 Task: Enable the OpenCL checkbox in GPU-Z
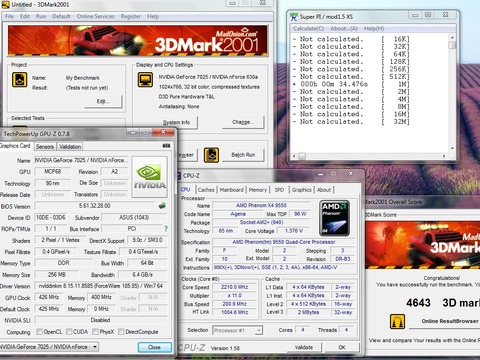pyautogui.click(x=39, y=331)
